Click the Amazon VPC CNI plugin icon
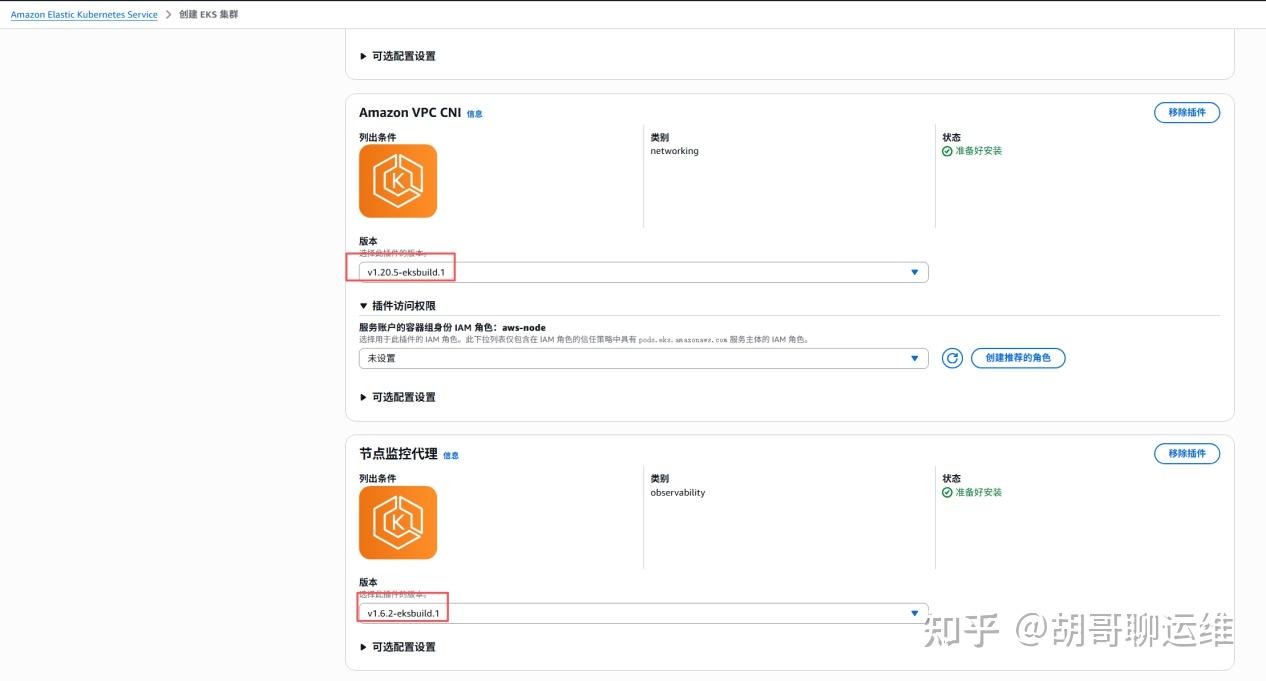The width and height of the screenshot is (1266, 681). click(x=398, y=181)
